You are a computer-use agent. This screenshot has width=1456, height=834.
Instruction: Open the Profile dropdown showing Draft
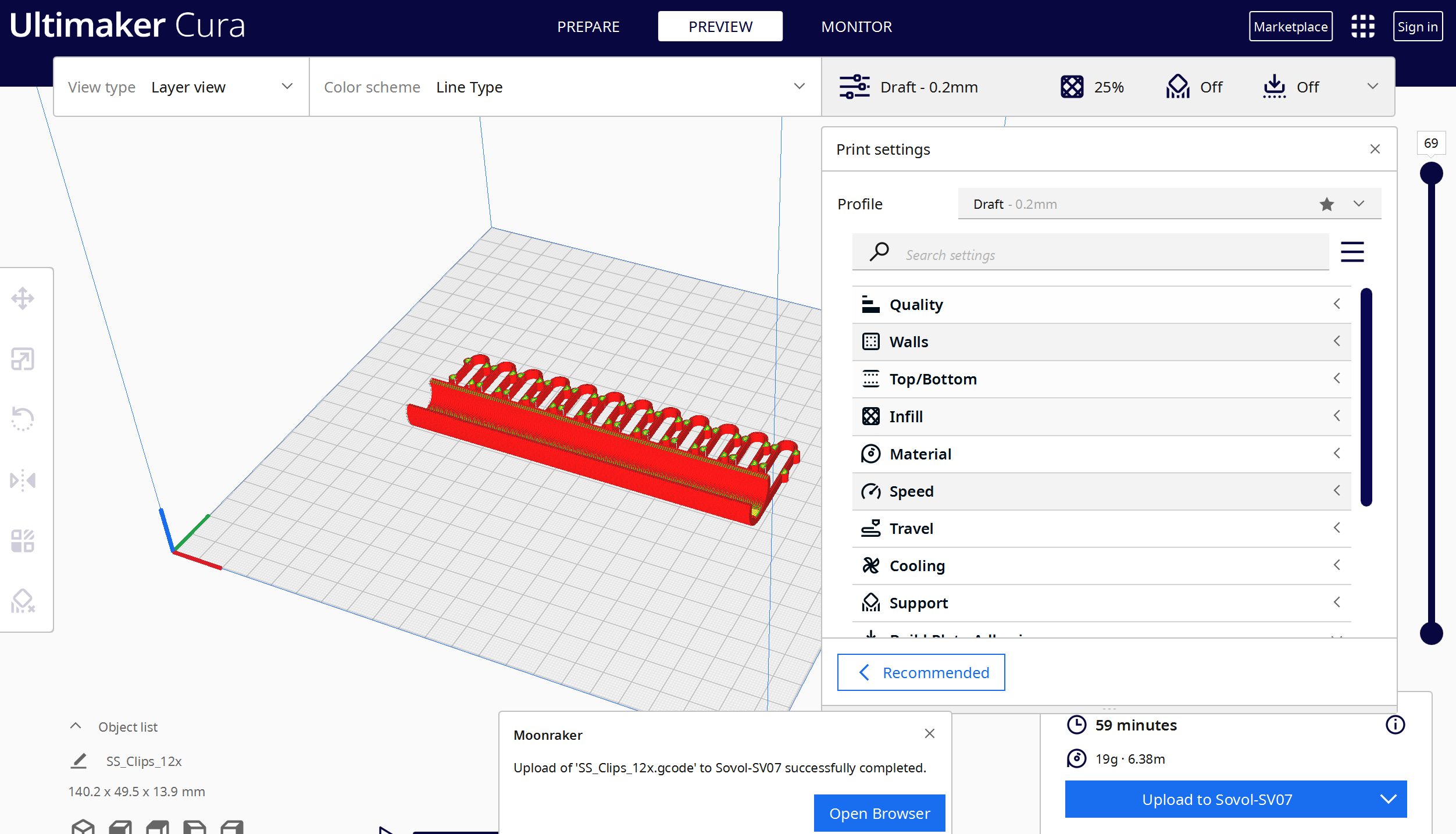click(x=1169, y=204)
